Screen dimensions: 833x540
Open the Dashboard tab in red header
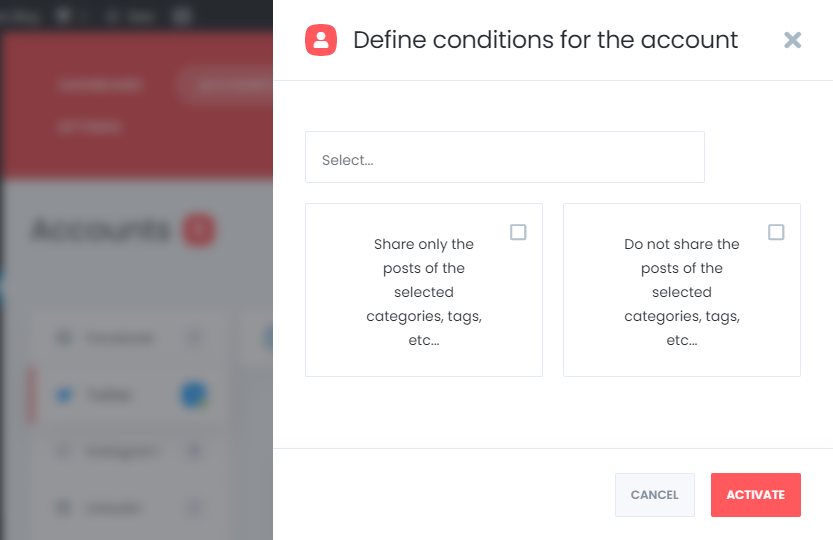coord(99,85)
